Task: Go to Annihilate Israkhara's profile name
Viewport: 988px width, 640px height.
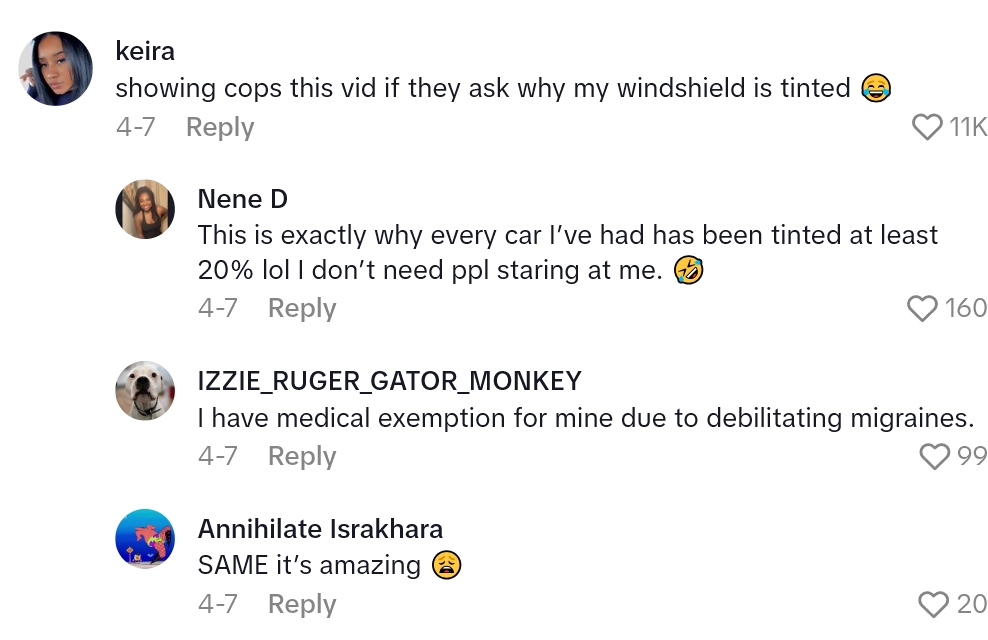Action: click(x=320, y=528)
